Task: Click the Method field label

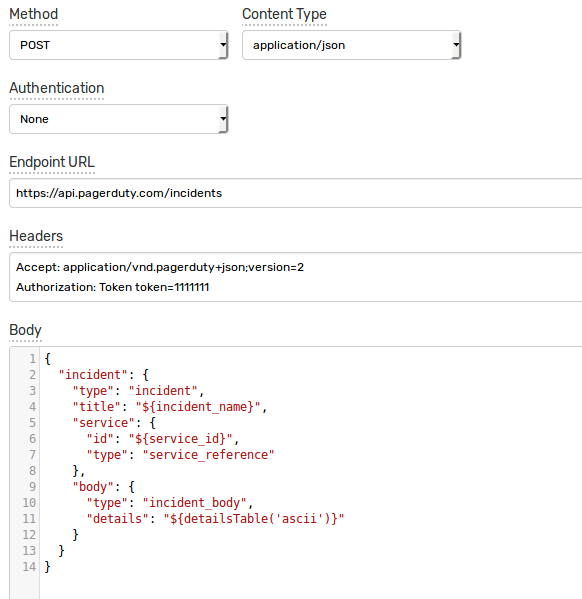Action: [x=34, y=15]
